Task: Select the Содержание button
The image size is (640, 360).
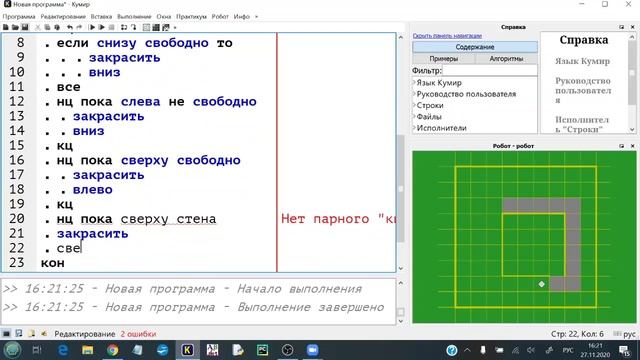Action: coord(475,47)
